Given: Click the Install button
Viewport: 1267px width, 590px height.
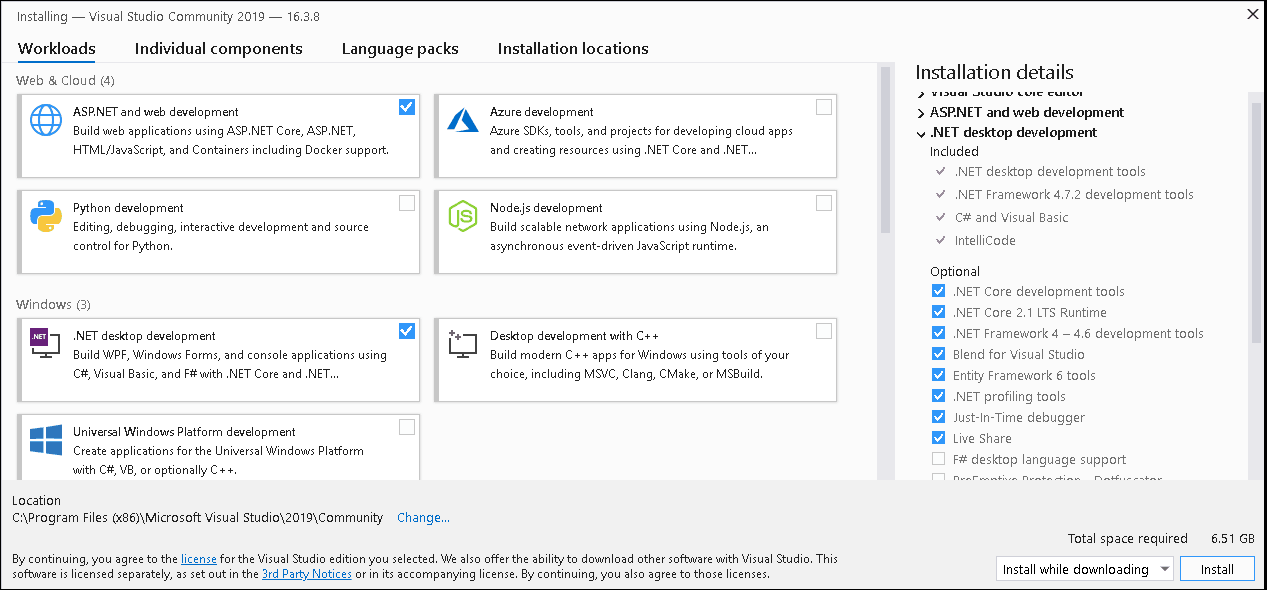Looking at the screenshot, I should pyautogui.click(x=1217, y=569).
